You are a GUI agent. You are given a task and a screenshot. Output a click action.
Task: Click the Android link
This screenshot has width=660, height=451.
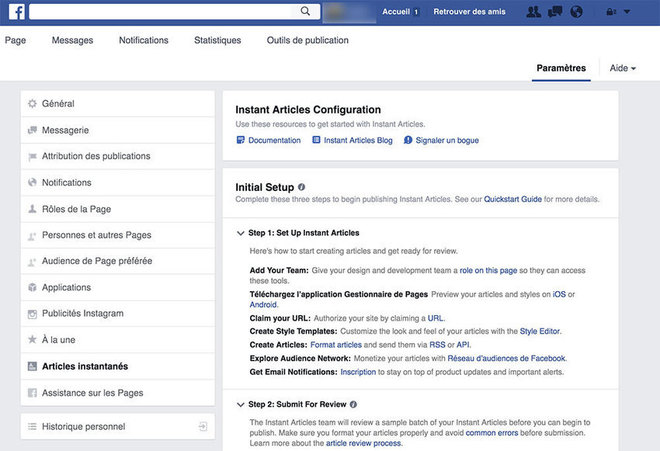[x=263, y=305]
